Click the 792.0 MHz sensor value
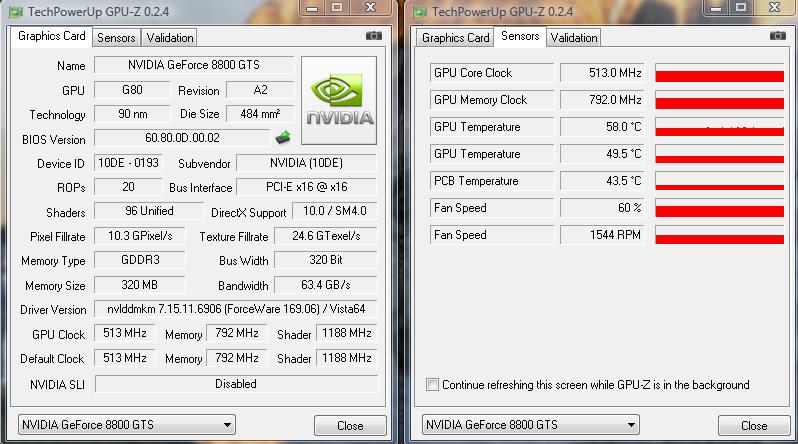 602,100
